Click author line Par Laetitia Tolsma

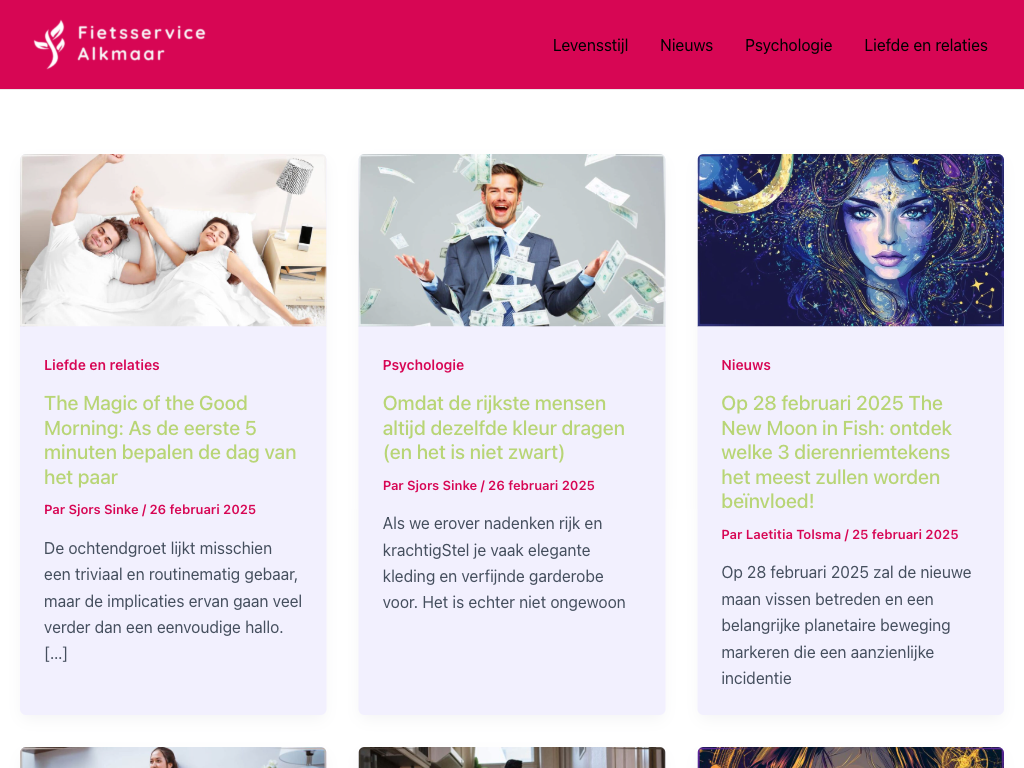pos(839,534)
